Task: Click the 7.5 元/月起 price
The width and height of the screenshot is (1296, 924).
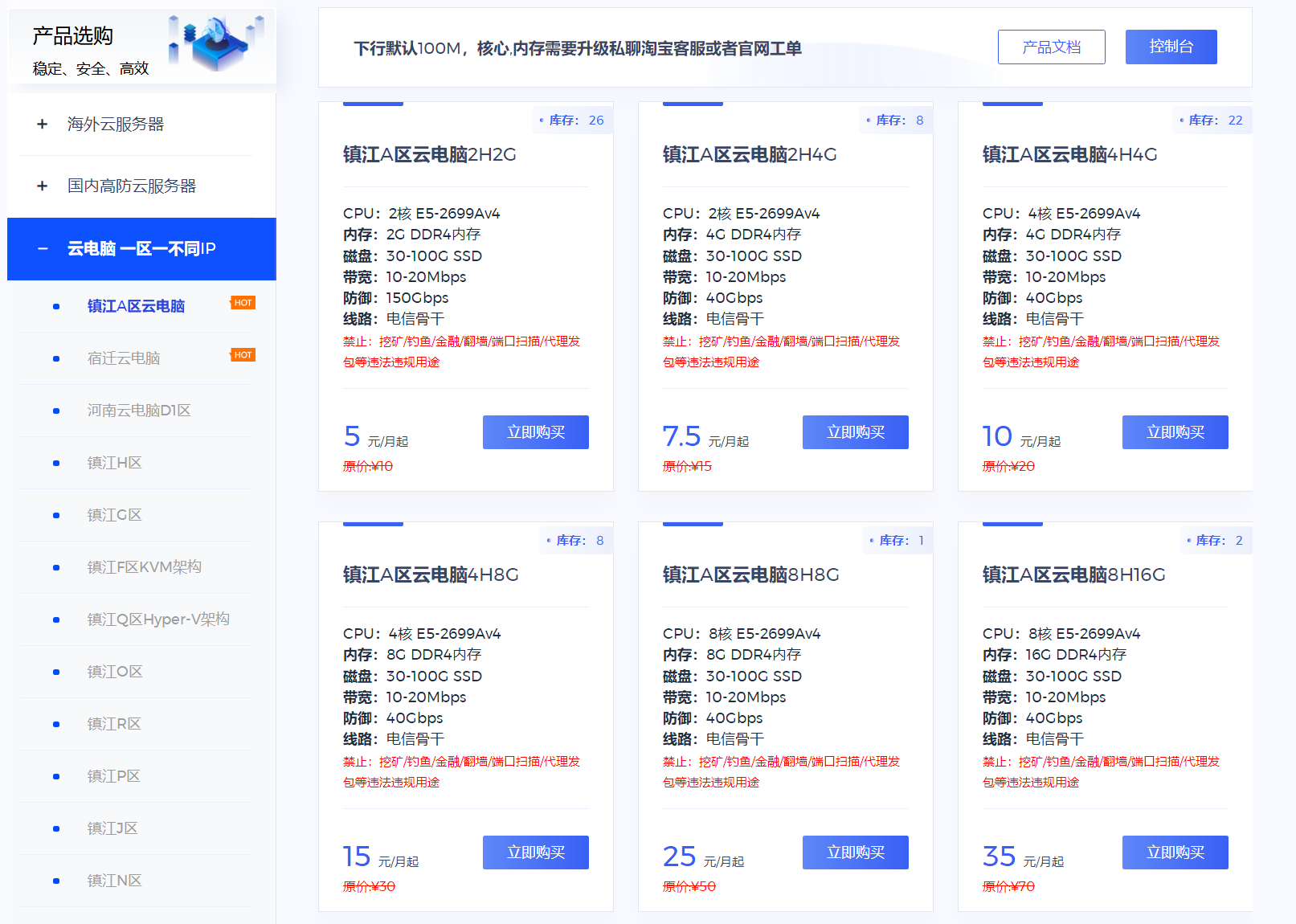Action: [705, 437]
